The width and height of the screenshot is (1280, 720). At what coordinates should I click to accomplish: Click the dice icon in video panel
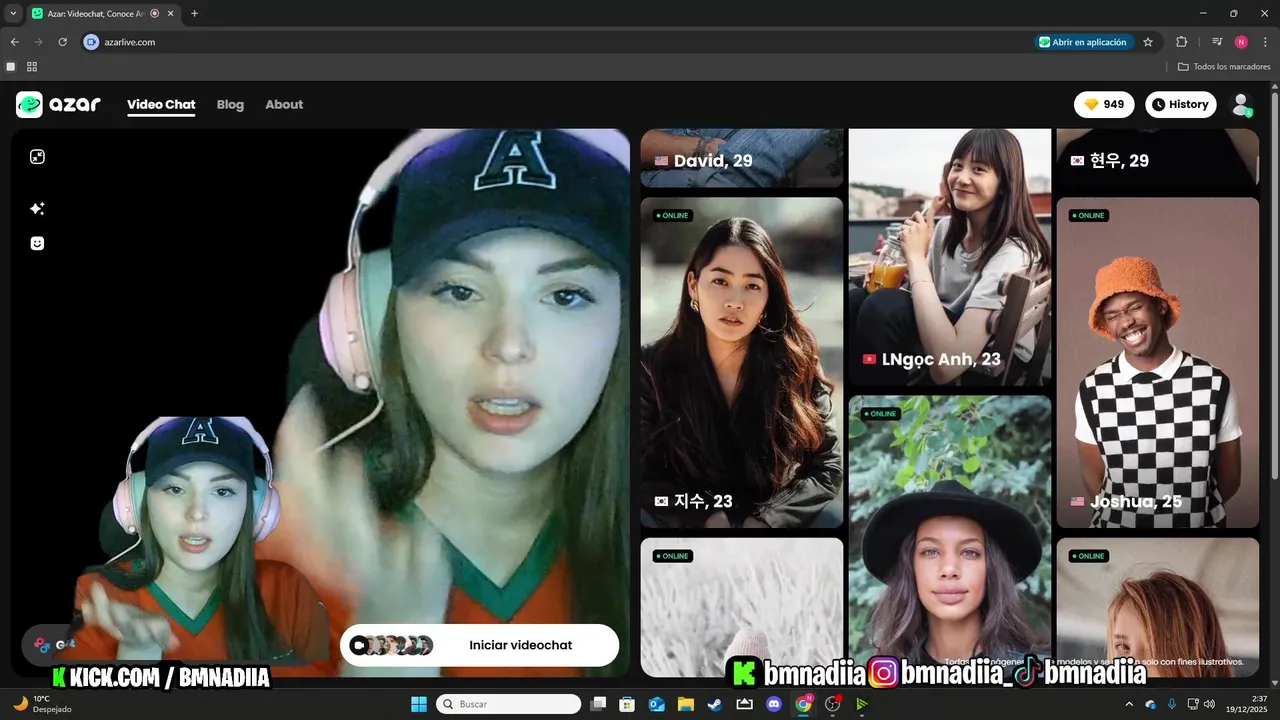37,157
